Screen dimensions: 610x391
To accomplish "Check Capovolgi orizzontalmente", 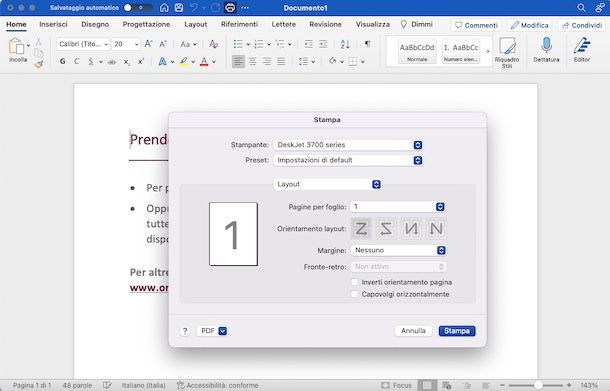I will click(x=355, y=294).
